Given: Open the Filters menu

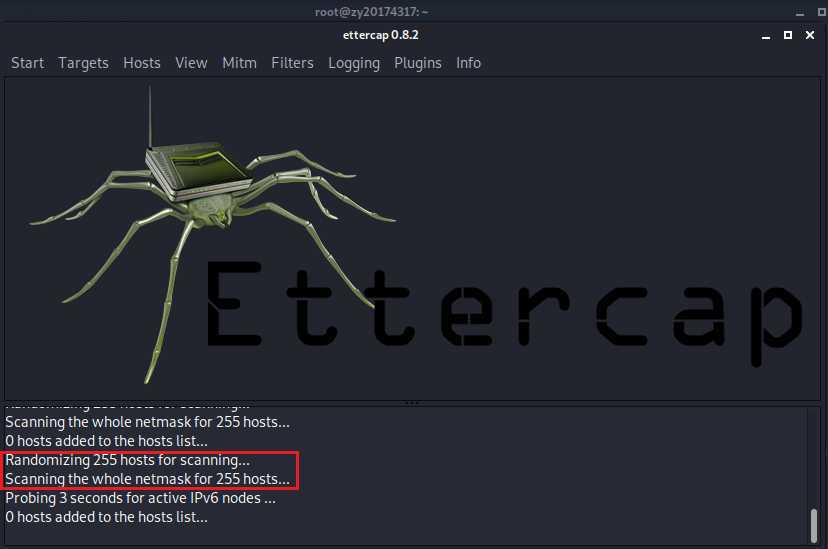Looking at the screenshot, I should point(293,63).
